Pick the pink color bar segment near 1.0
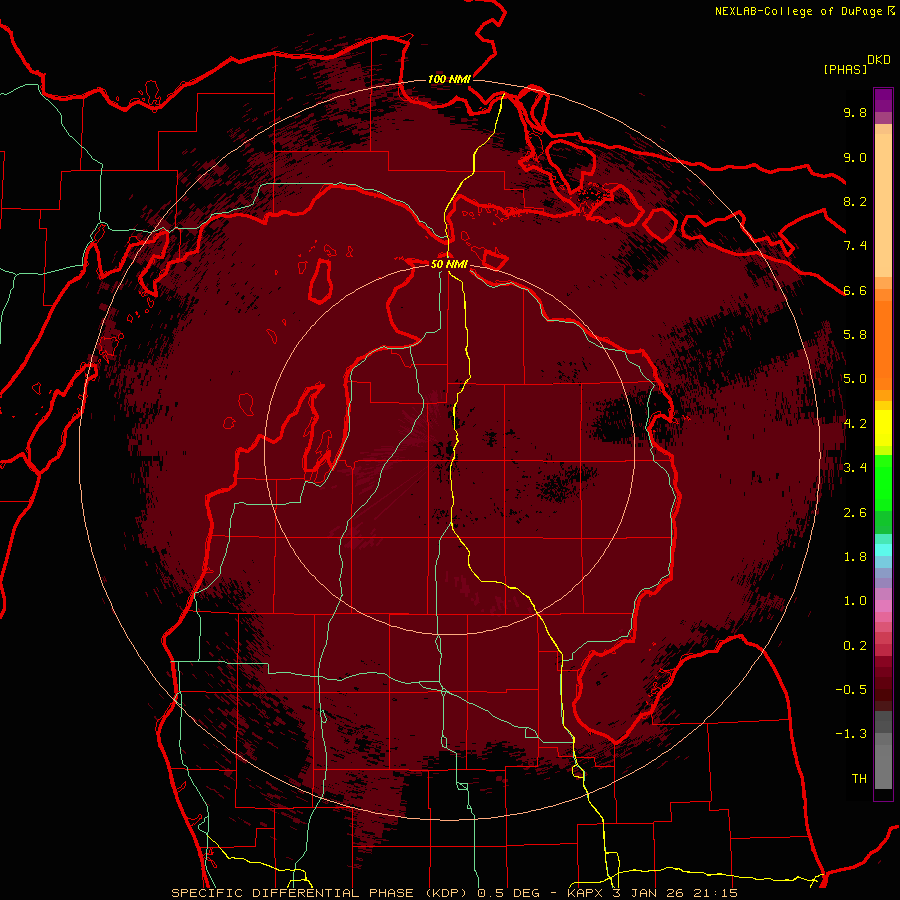This screenshot has width=900, height=900. pyautogui.click(x=883, y=606)
